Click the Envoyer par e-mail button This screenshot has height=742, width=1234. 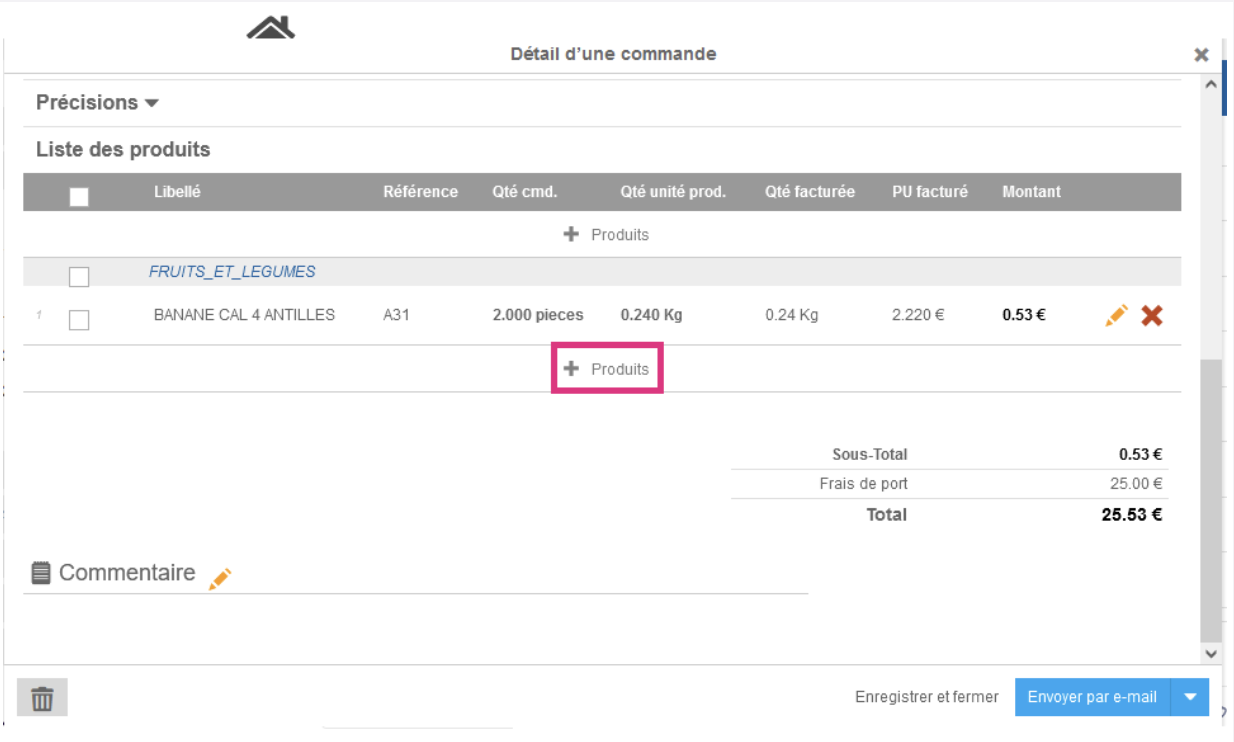[x=1092, y=697]
